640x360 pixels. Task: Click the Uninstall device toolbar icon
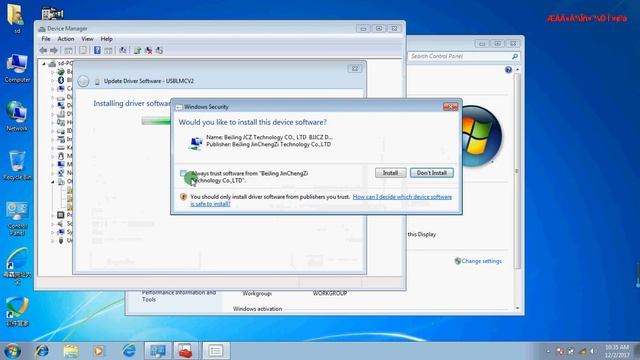pyautogui.click(x=148, y=51)
